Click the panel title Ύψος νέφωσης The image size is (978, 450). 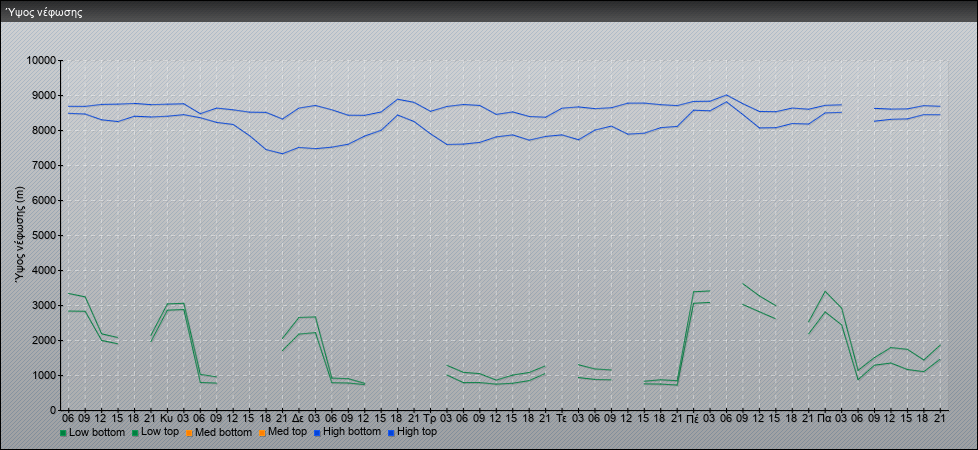pos(43,12)
